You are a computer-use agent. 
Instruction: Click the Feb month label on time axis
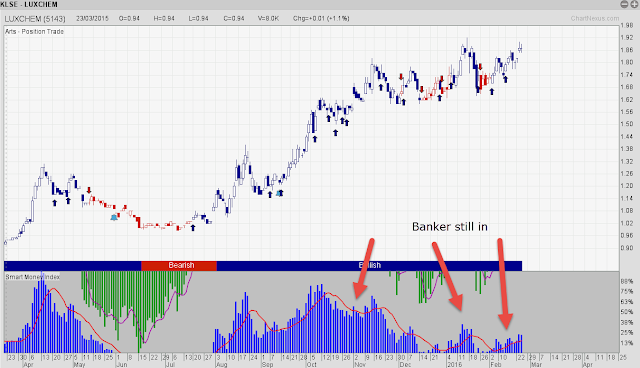pyautogui.click(x=496, y=364)
